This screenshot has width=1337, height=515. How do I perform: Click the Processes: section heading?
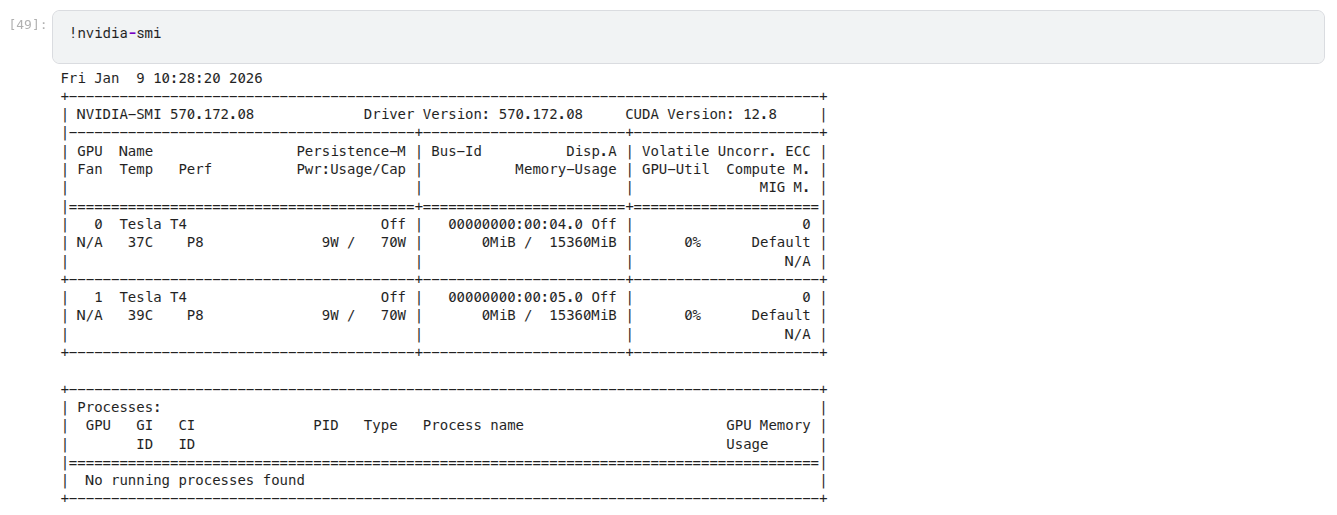119,407
